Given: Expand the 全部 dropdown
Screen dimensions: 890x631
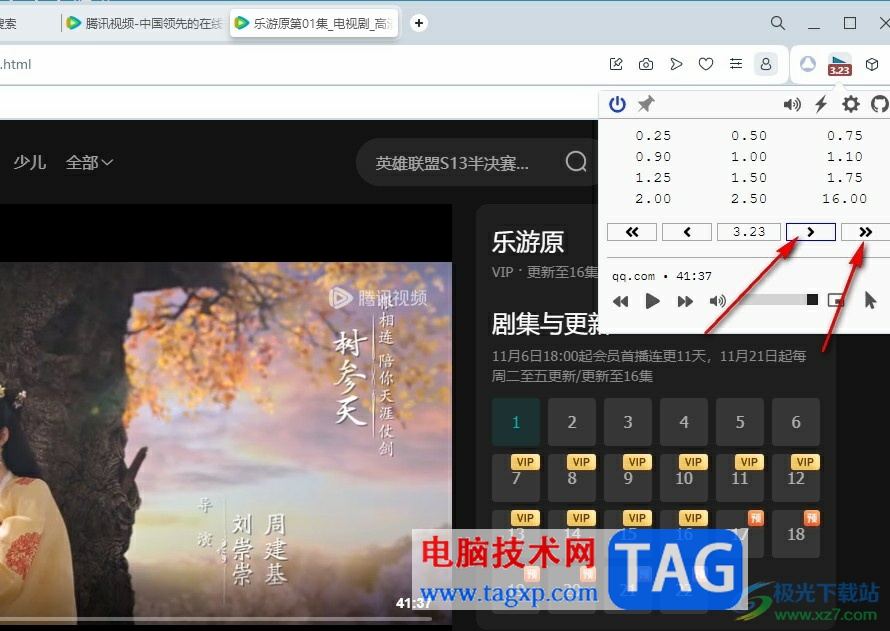Looking at the screenshot, I should [89, 163].
